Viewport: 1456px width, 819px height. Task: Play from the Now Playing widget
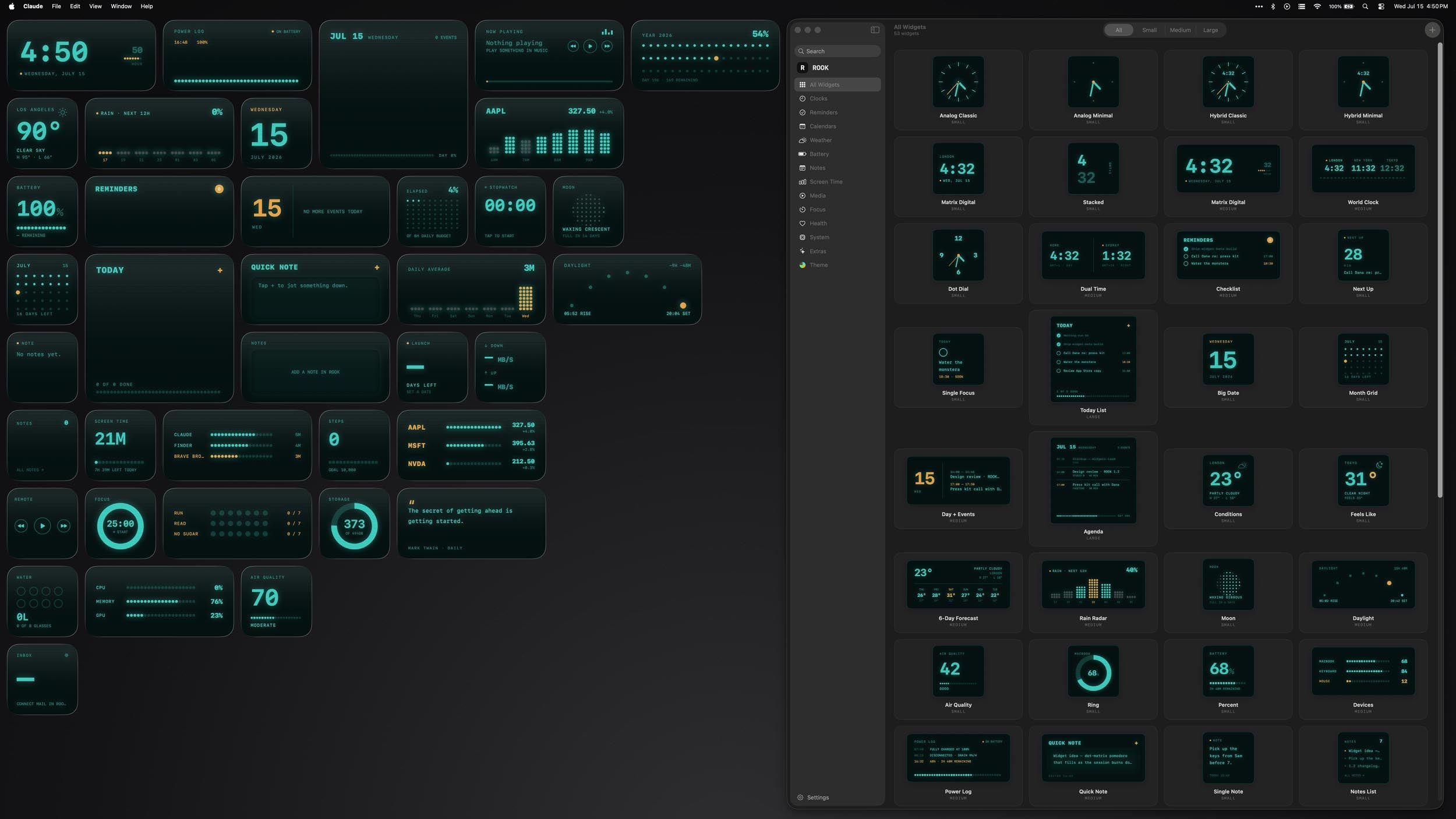click(x=590, y=46)
